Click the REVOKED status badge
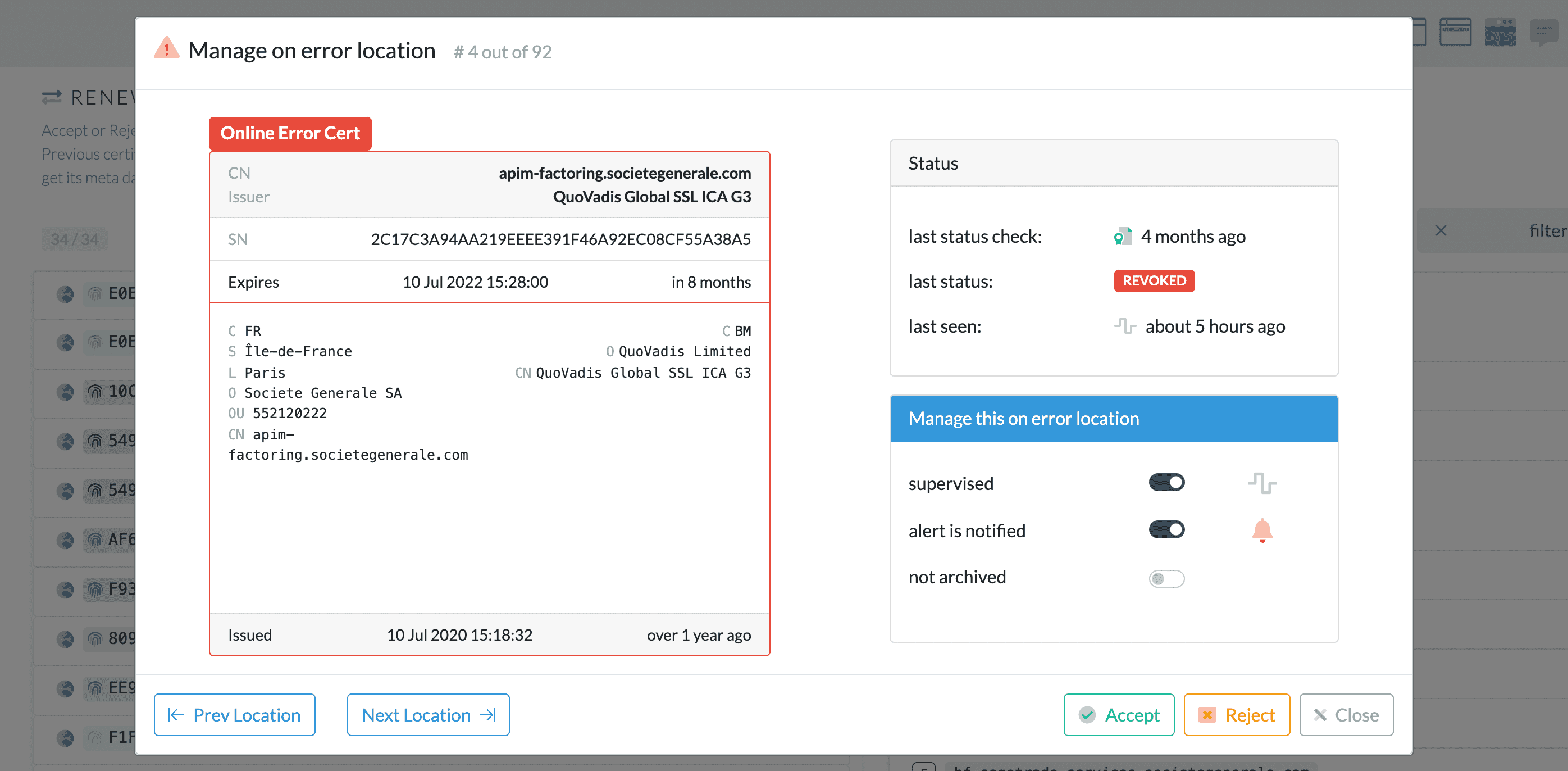This screenshot has width=1568, height=771. 1154,281
